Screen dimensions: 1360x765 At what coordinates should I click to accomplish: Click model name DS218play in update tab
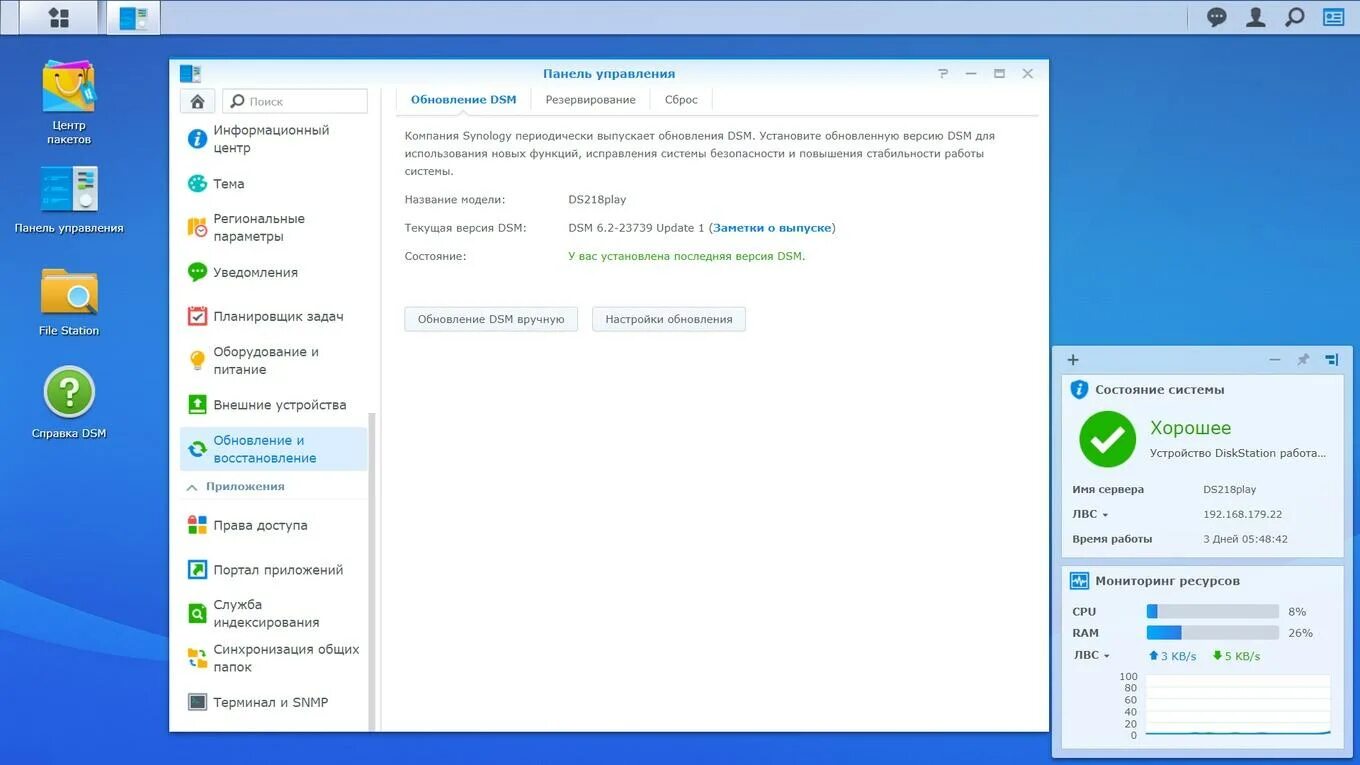click(x=597, y=200)
